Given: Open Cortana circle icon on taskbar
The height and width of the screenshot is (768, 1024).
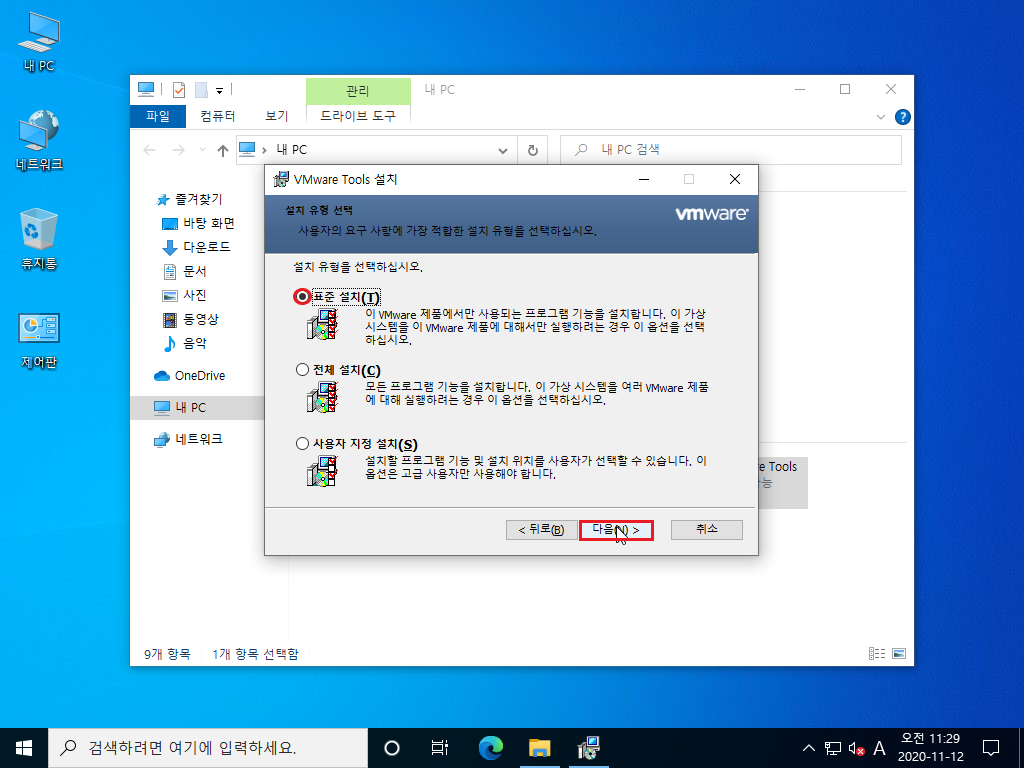Looking at the screenshot, I should pos(391,748).
